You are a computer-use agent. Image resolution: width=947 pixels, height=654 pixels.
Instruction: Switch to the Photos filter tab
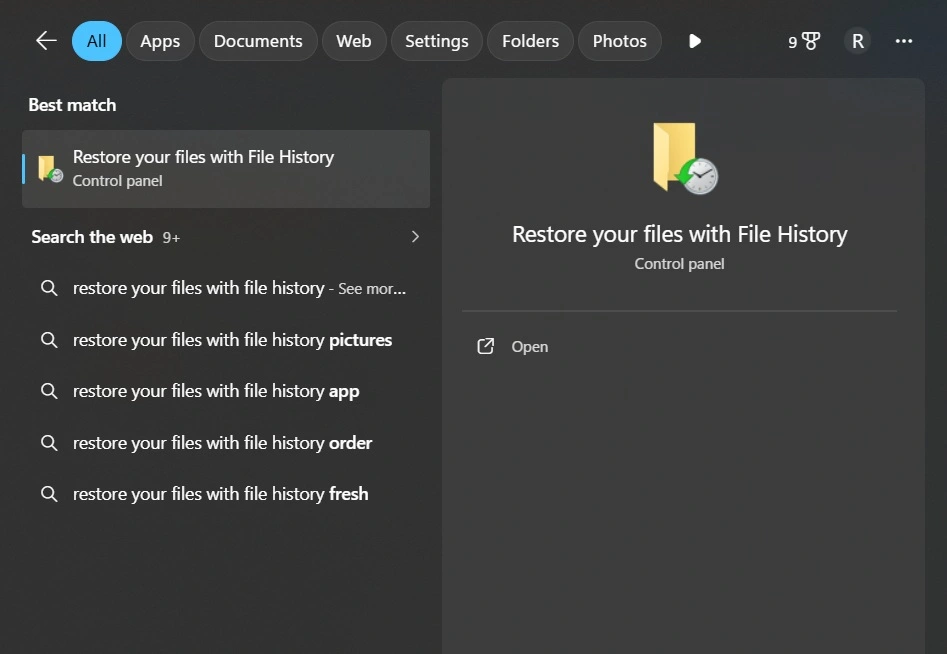coord(620,41)
